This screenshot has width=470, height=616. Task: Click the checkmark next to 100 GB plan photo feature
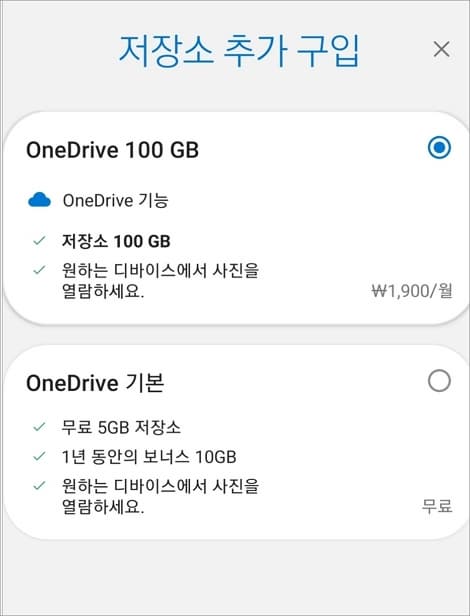pos(39,270)
